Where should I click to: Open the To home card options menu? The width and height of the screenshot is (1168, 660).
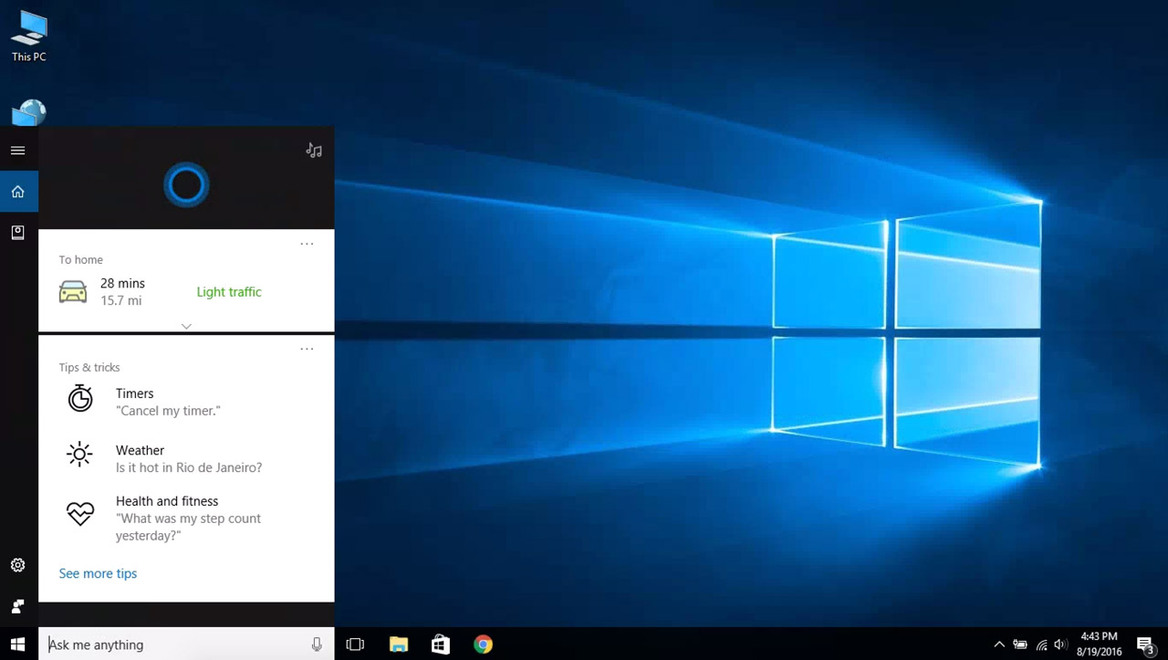click(307, 243)
